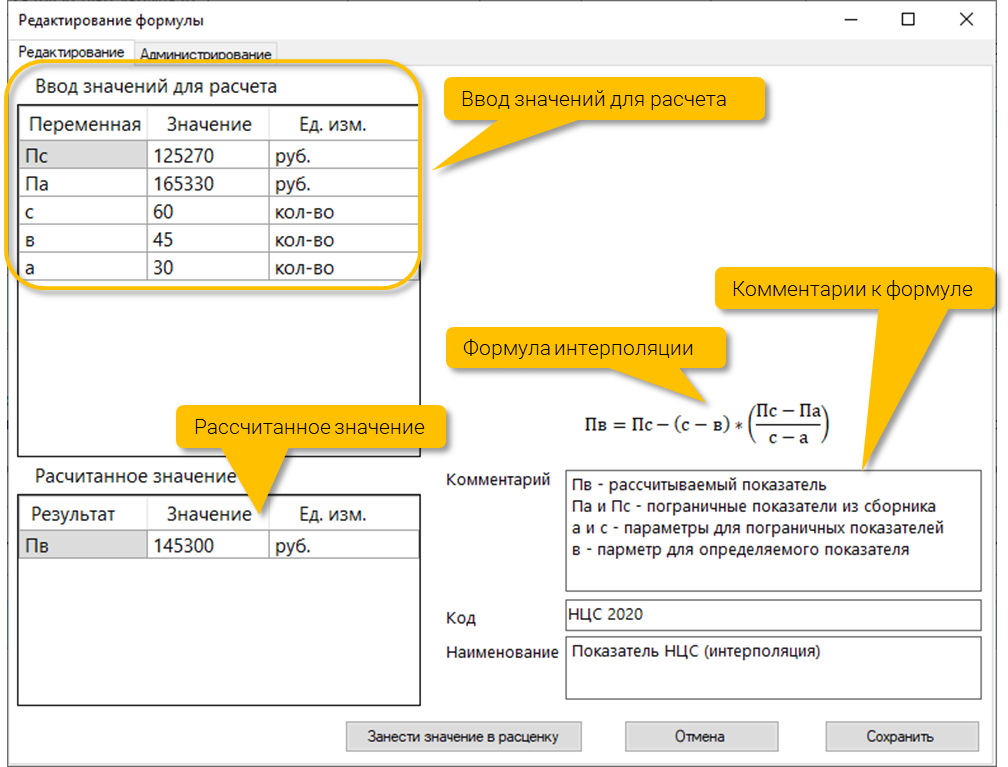Select the value cell containing 30
This screenshot has width=1008, height=767.
click(x=208, y=267)
